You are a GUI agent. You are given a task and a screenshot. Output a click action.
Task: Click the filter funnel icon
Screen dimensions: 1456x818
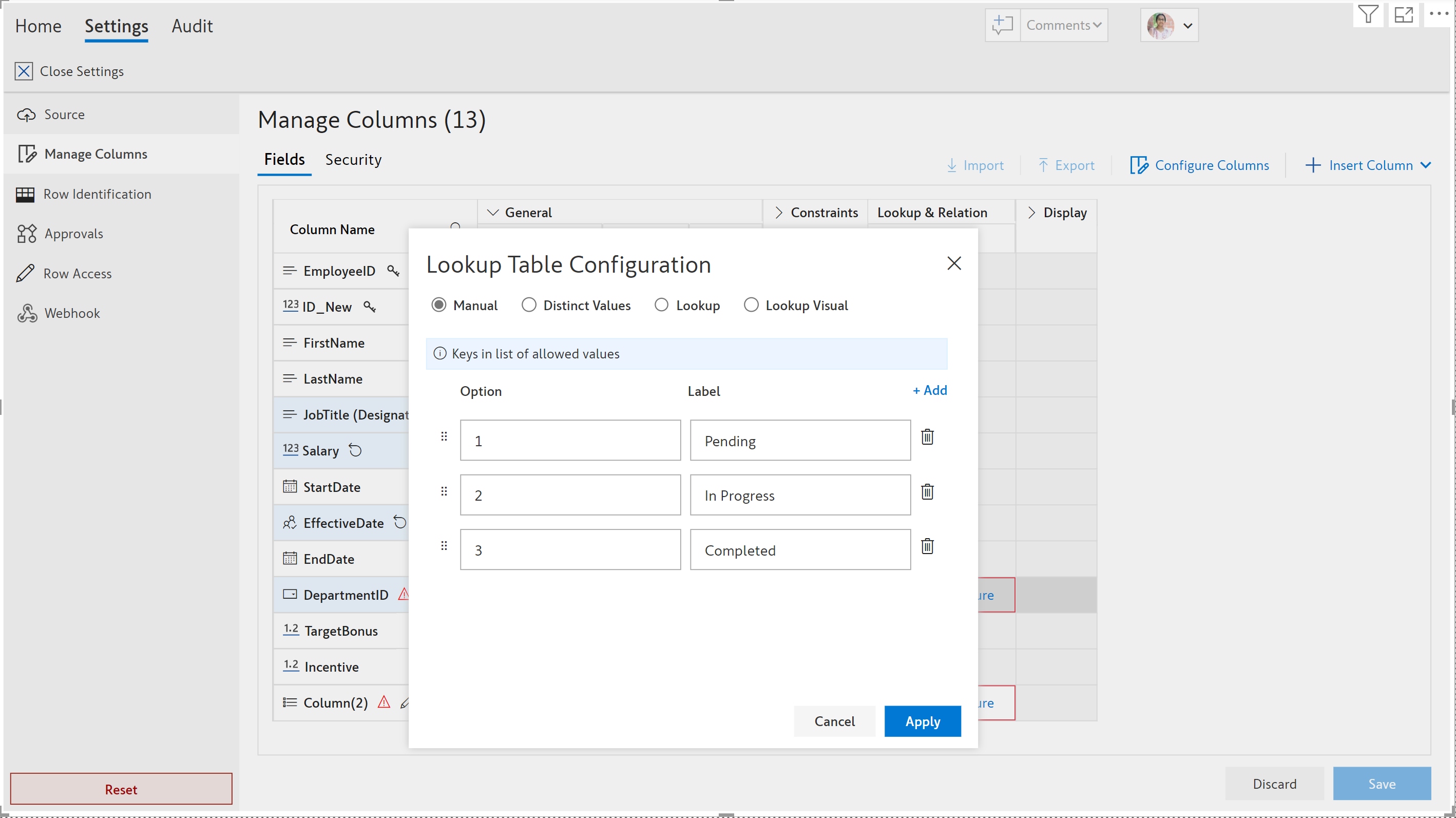1368,14
